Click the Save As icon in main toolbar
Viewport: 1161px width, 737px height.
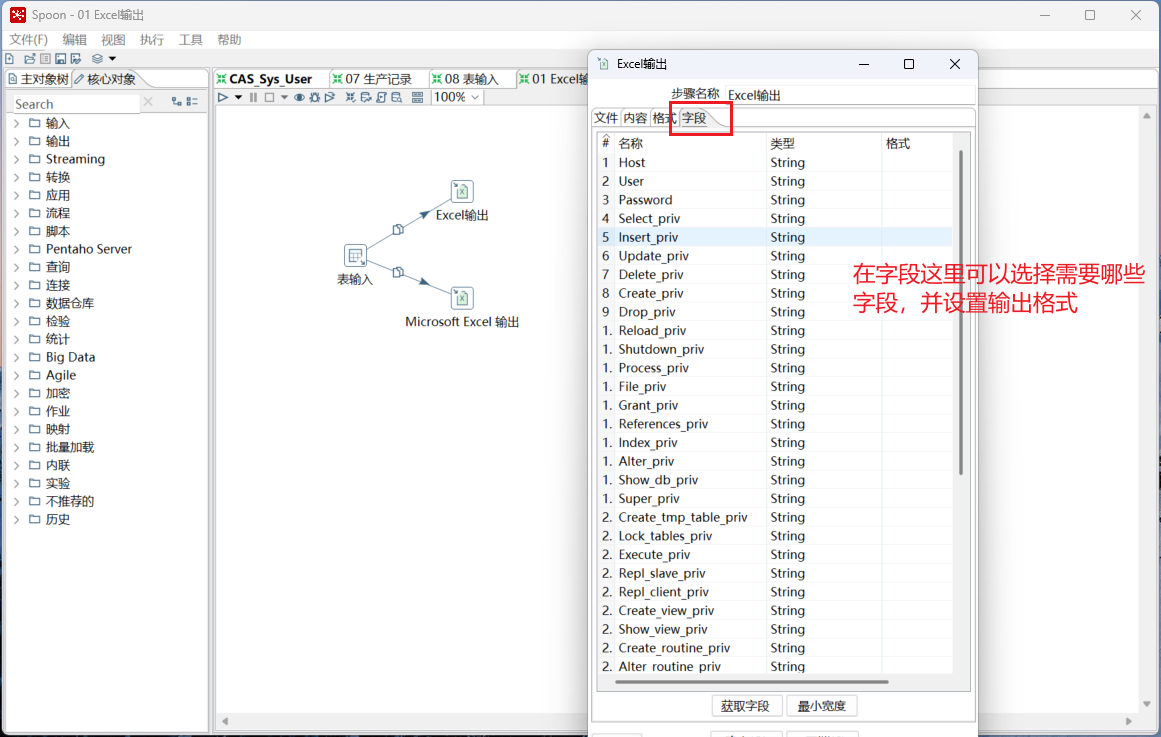point(76,59)
